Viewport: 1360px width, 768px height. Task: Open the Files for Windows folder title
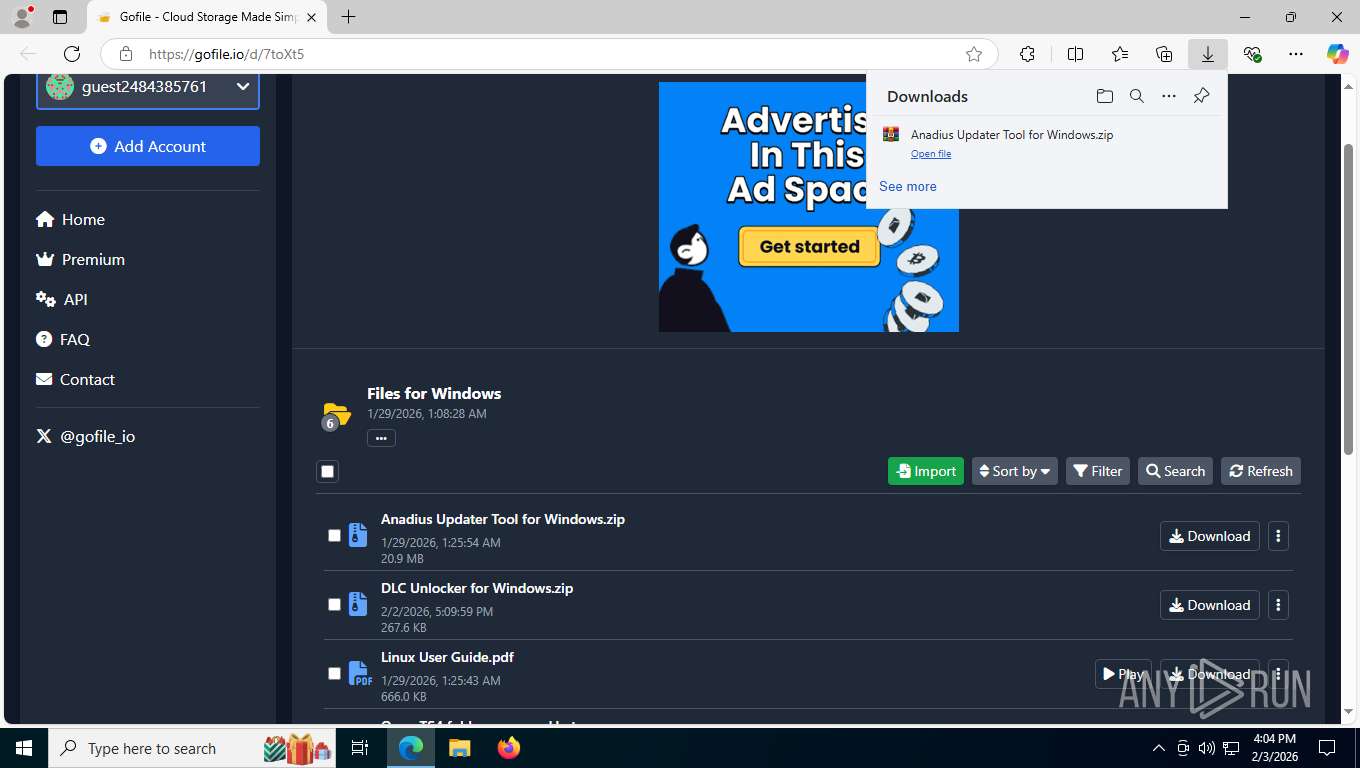tap(434, 393)
